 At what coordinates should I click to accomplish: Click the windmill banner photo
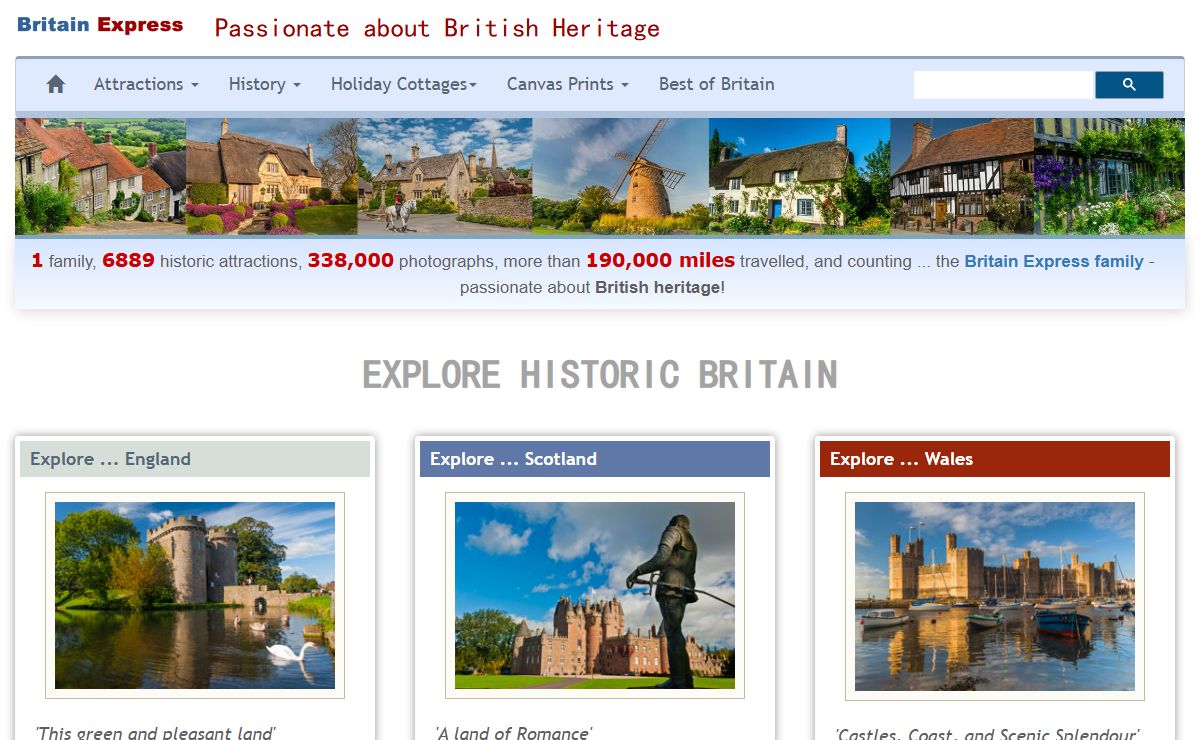click(620, 176)
